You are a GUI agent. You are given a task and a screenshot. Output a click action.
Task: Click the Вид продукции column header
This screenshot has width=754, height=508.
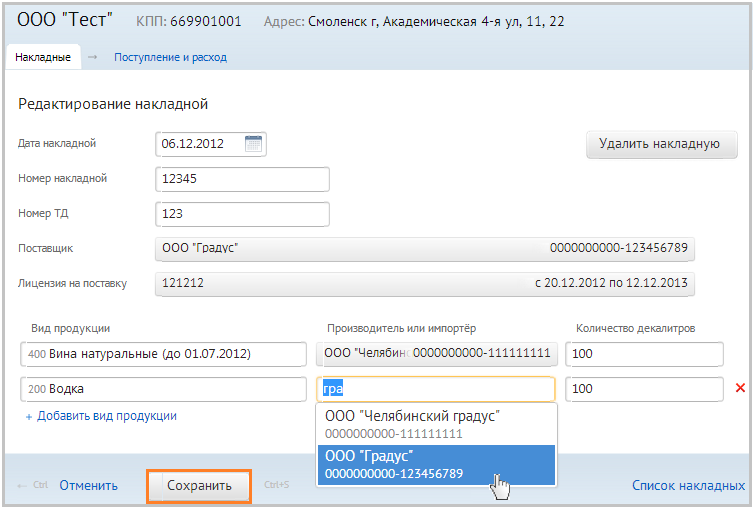[x=71, y=328]
